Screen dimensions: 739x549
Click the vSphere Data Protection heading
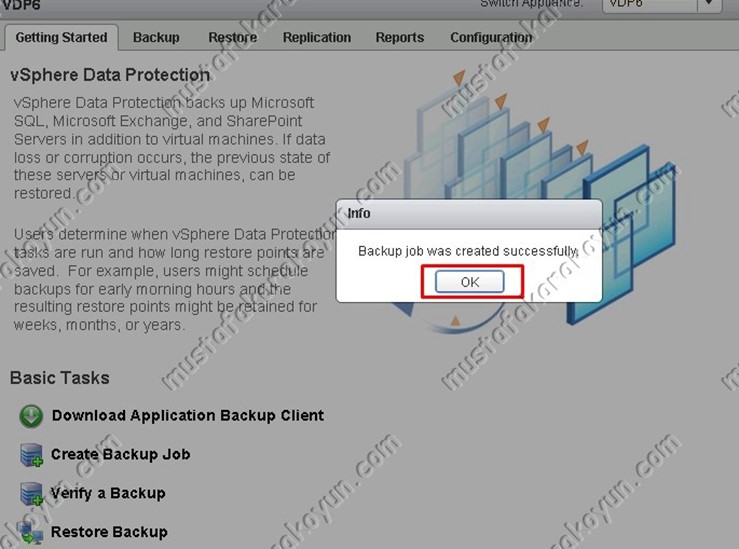pyautogui.click(x=110, y=75)
